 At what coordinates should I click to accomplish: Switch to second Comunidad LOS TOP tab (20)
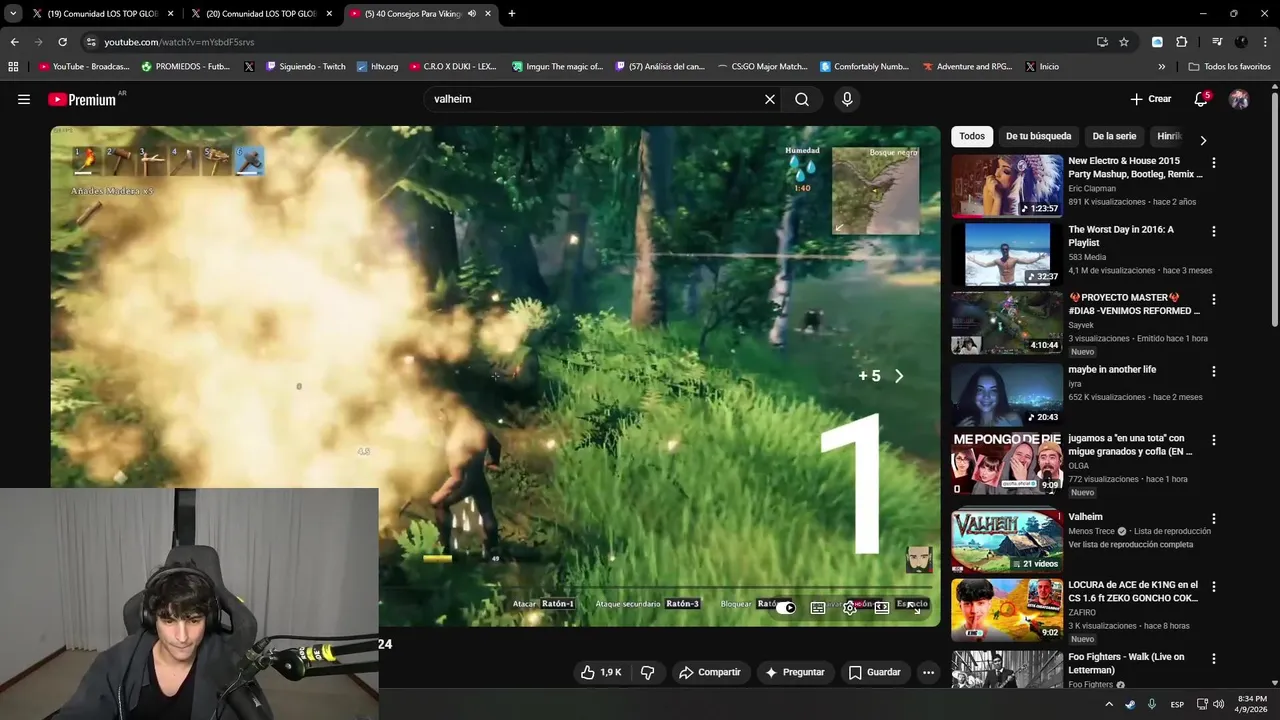click(x=262, y=14)
